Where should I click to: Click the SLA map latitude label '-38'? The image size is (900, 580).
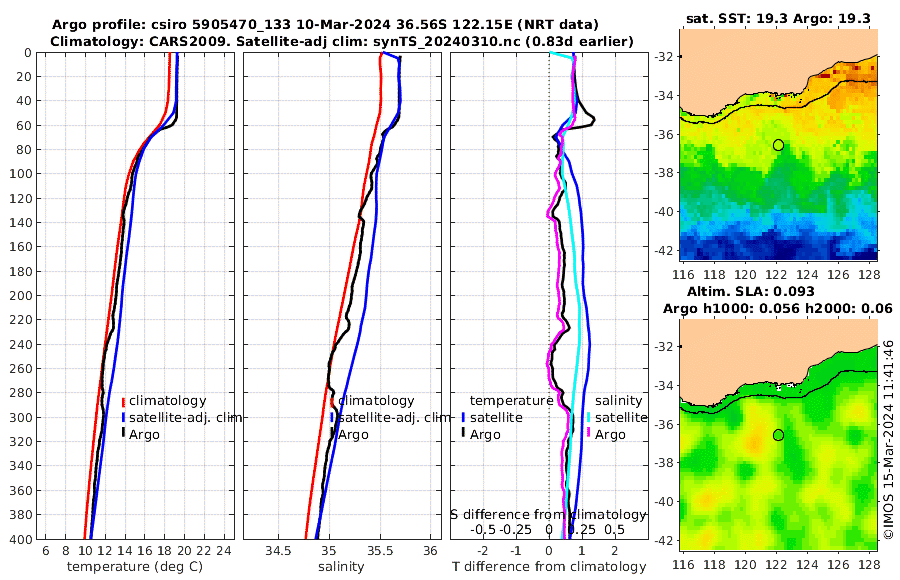[666, 463]
